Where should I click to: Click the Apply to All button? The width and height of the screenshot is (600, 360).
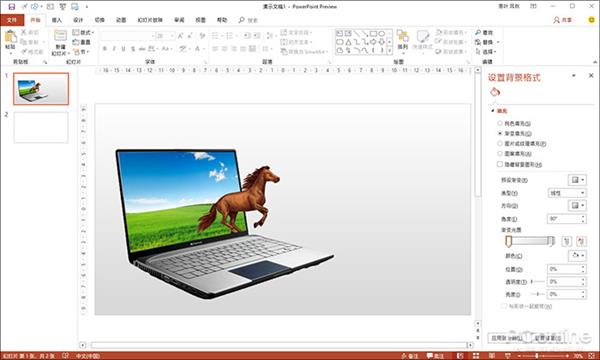pyautogui.click(x=507, y=338)
